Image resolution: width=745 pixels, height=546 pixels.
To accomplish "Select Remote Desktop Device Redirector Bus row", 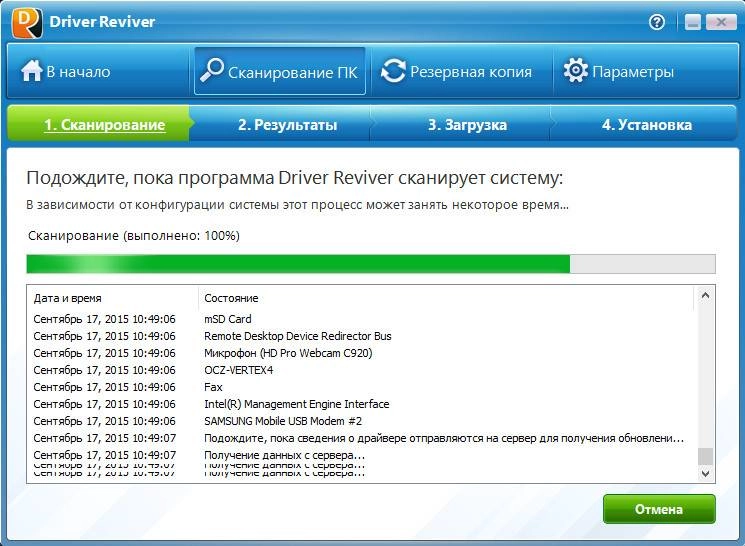I will tap(361, 336).
